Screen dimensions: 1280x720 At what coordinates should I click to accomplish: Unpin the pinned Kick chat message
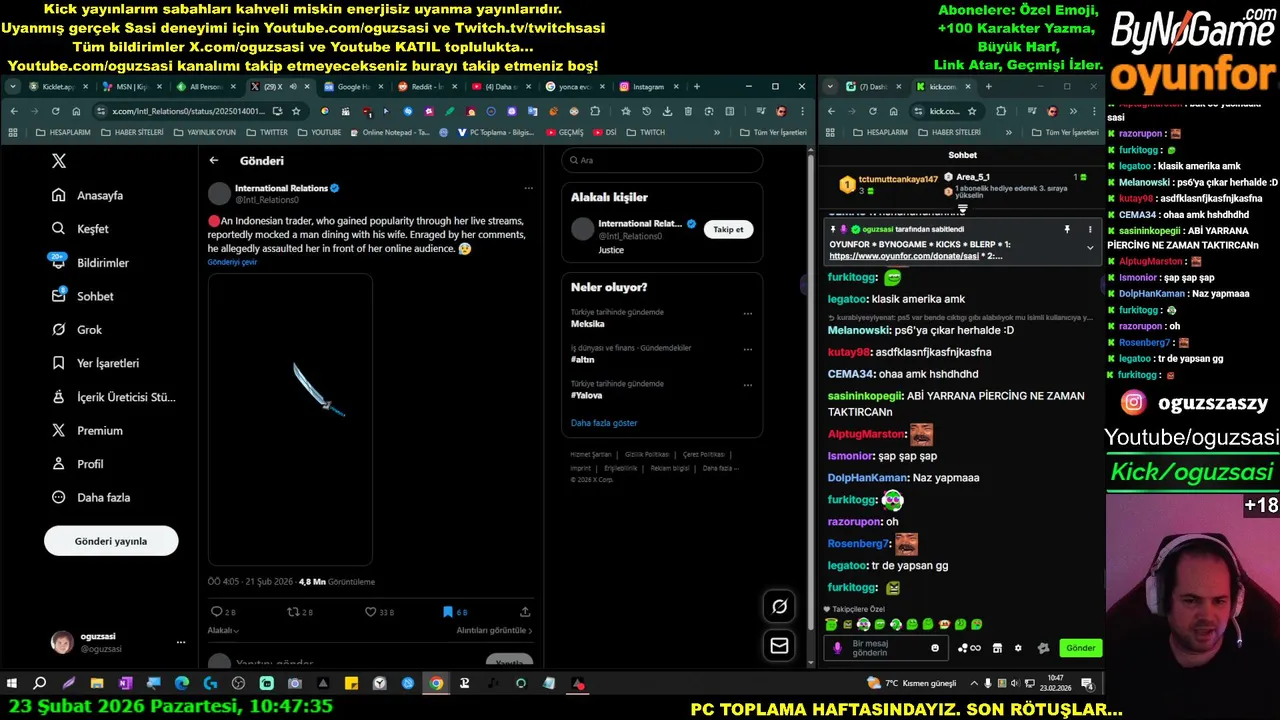(1067, 230)
